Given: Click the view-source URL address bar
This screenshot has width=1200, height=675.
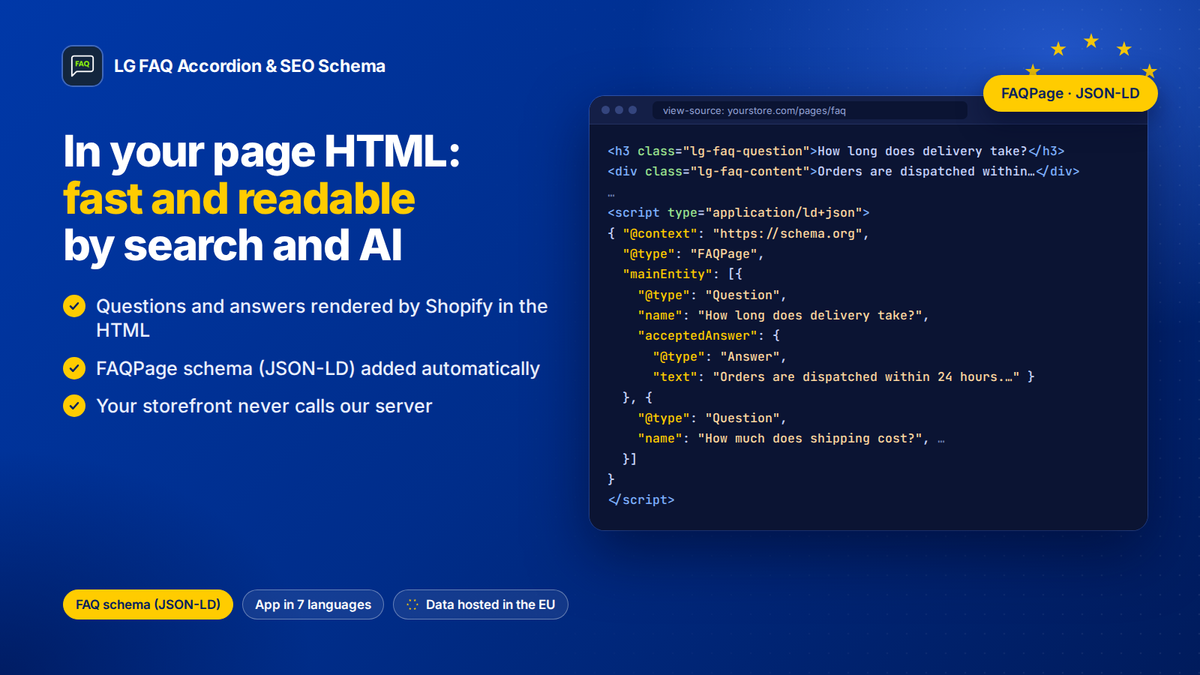Looking at the screenshot, I should click(x=809, y=111).
